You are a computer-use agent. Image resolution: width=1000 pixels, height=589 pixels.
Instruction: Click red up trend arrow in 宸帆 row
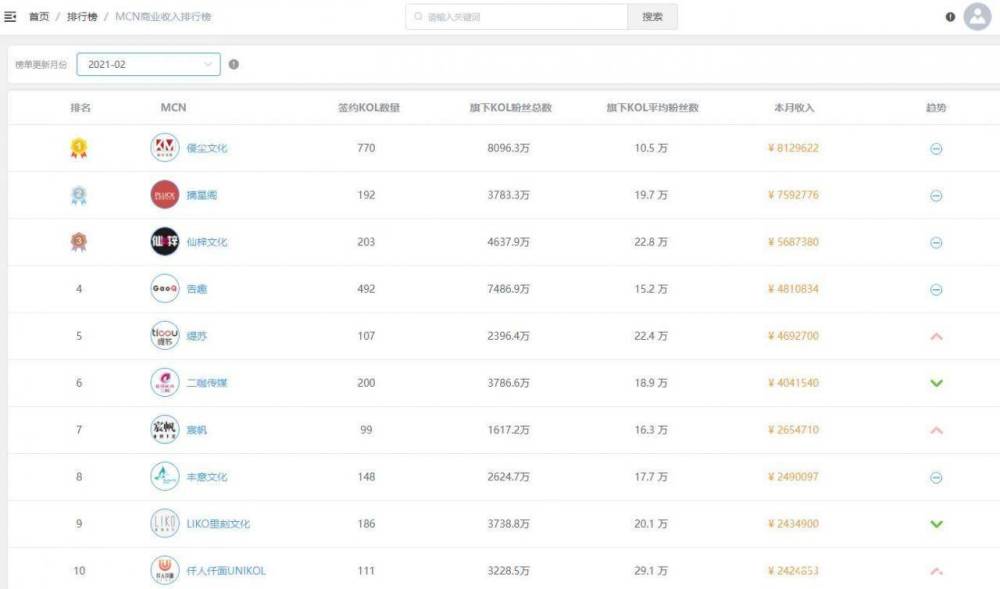[x=936, y=430]
